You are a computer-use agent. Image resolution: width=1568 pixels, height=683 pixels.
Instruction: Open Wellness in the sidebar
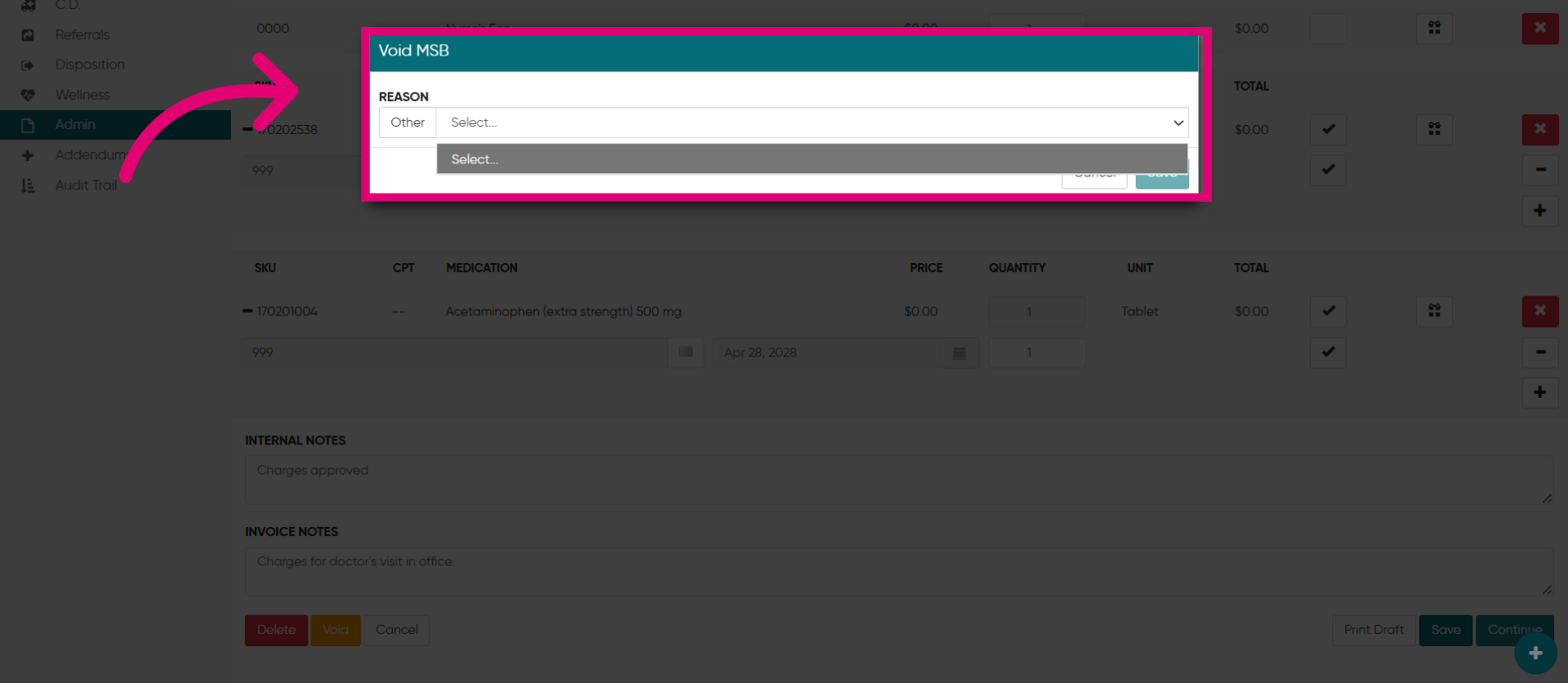pyautogui.click(x=82, y=95)
